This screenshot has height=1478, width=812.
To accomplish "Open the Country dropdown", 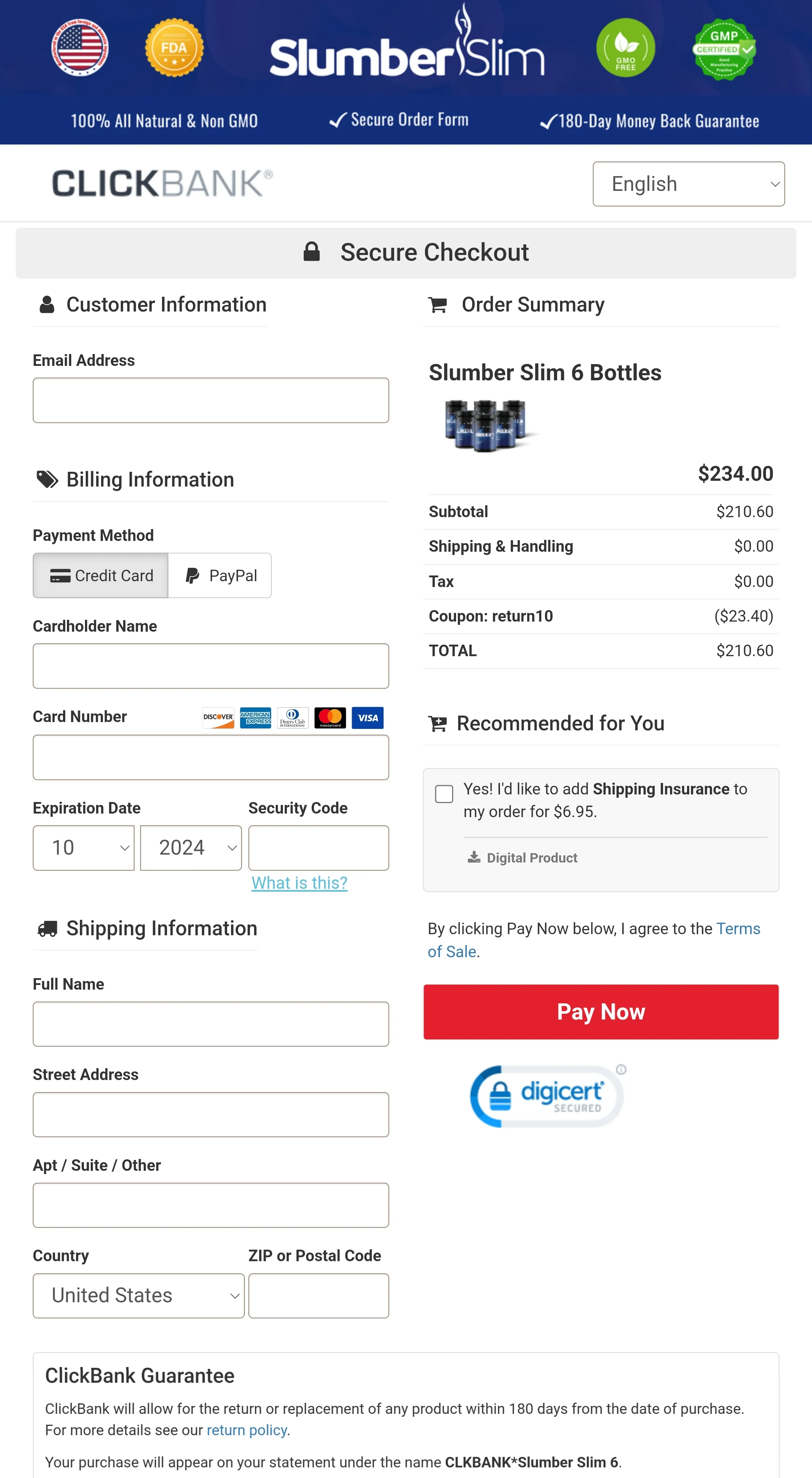I will point(139,1295).
